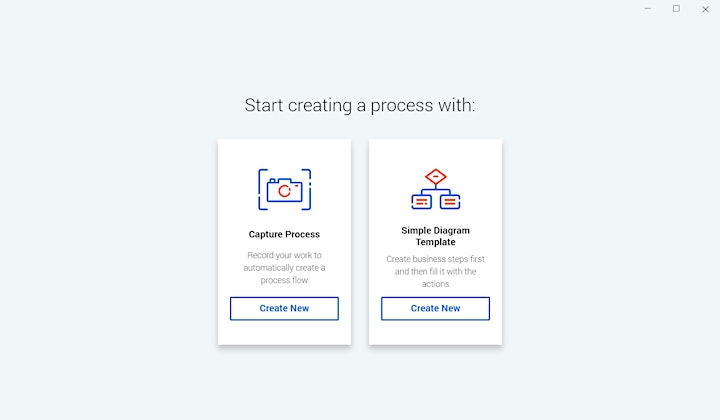Click the blue connector lines of the diagram icon

[x=435, y=190]
